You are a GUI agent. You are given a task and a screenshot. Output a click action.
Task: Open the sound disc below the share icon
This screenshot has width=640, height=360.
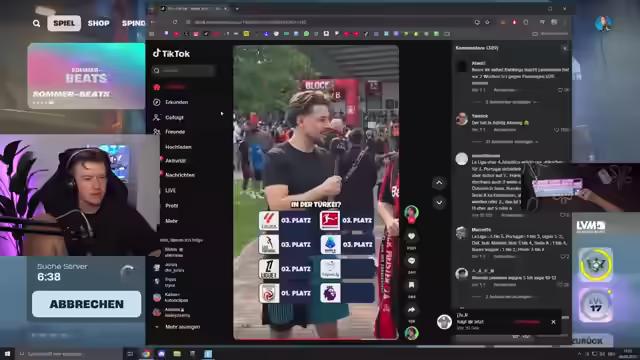tap(411, 333)
